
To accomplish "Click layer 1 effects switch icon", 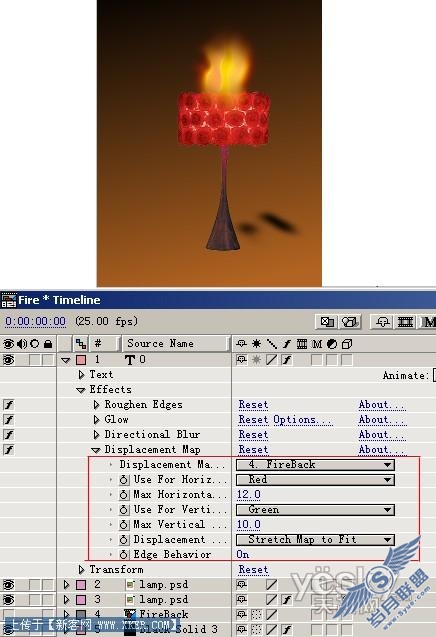I will 287,360.
